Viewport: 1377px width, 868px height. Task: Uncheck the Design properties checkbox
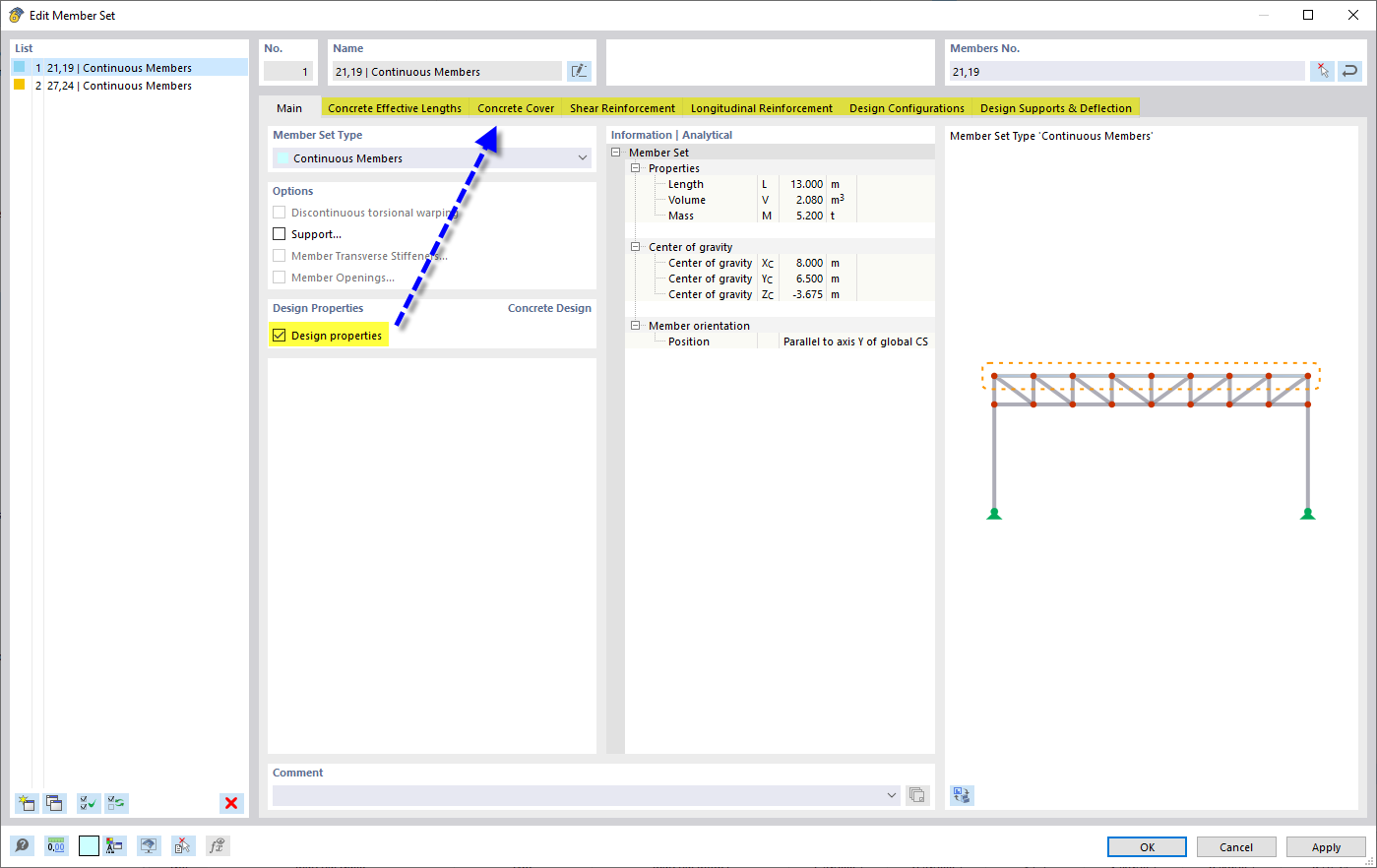coord(280,336)
